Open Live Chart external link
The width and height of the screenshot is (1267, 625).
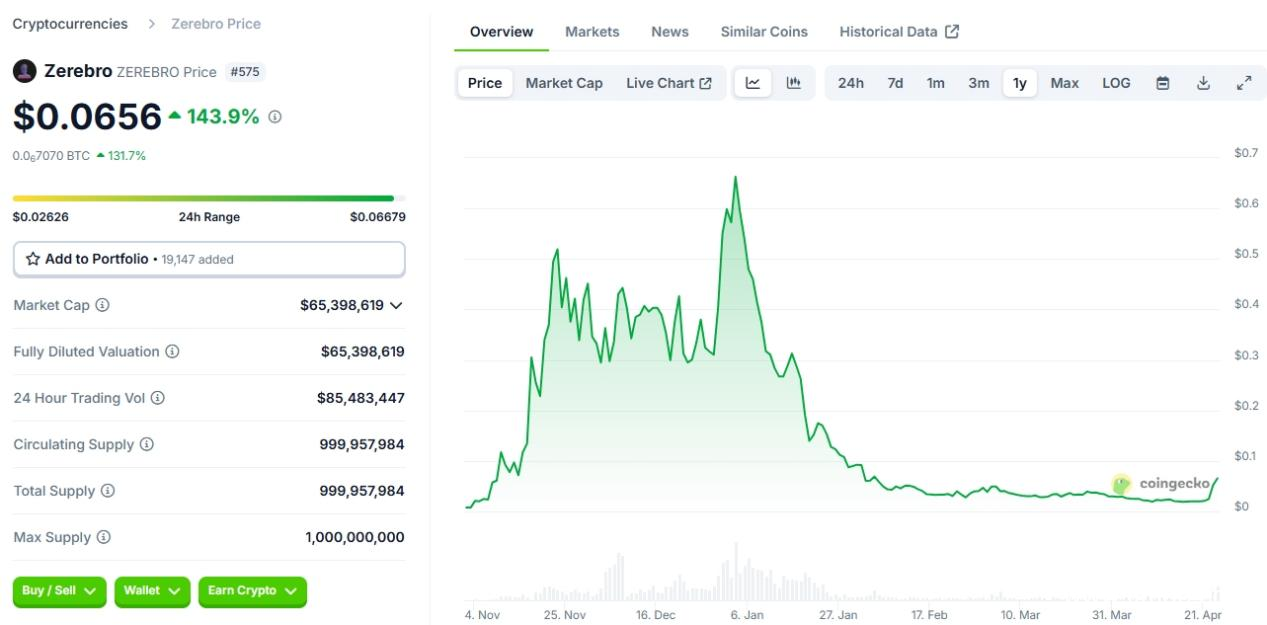point(669,83)
